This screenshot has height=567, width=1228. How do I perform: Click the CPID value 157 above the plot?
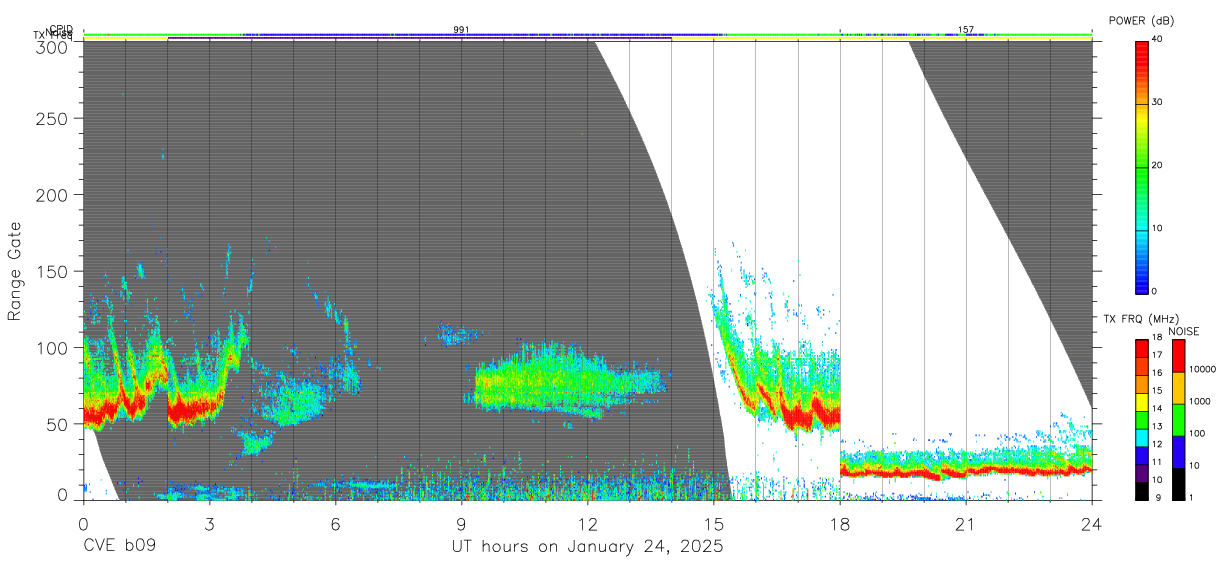point(966,30)
